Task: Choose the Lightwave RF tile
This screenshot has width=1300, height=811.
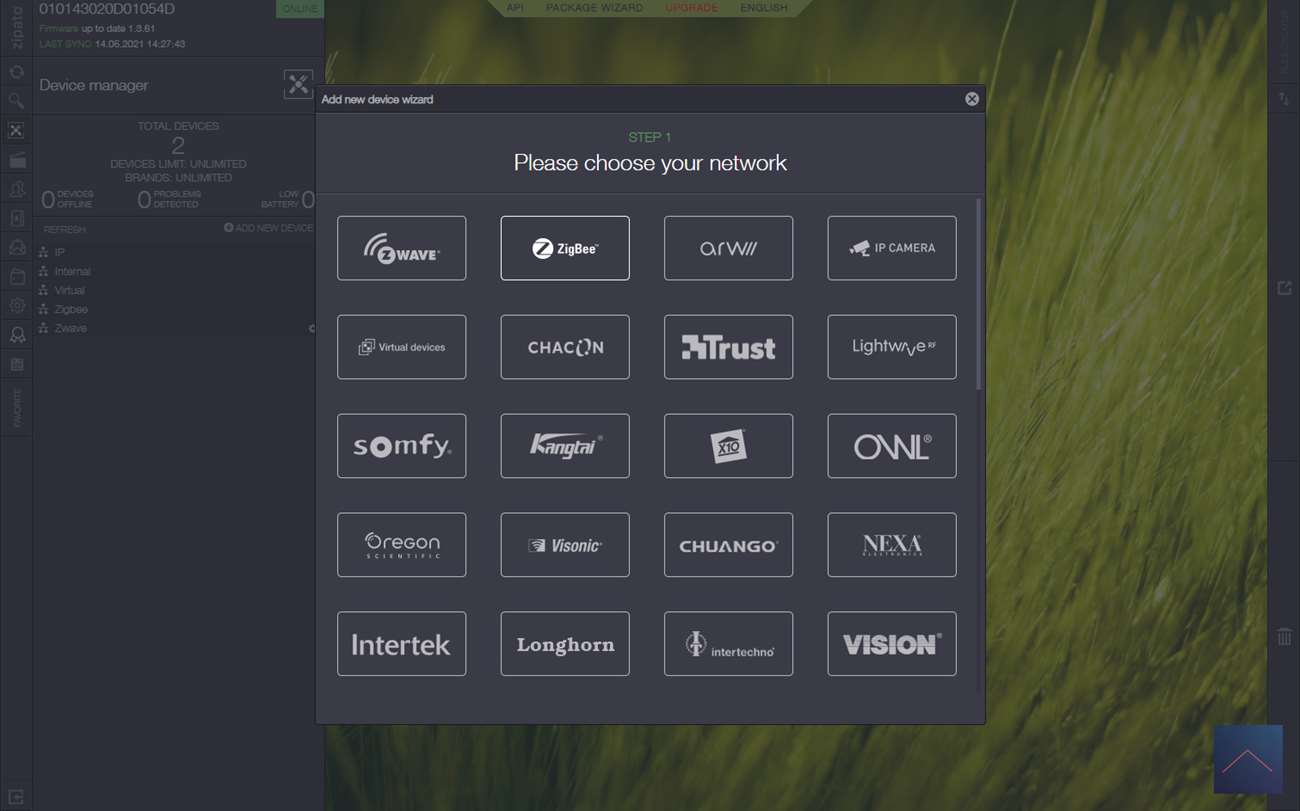Action: point(892,347)
